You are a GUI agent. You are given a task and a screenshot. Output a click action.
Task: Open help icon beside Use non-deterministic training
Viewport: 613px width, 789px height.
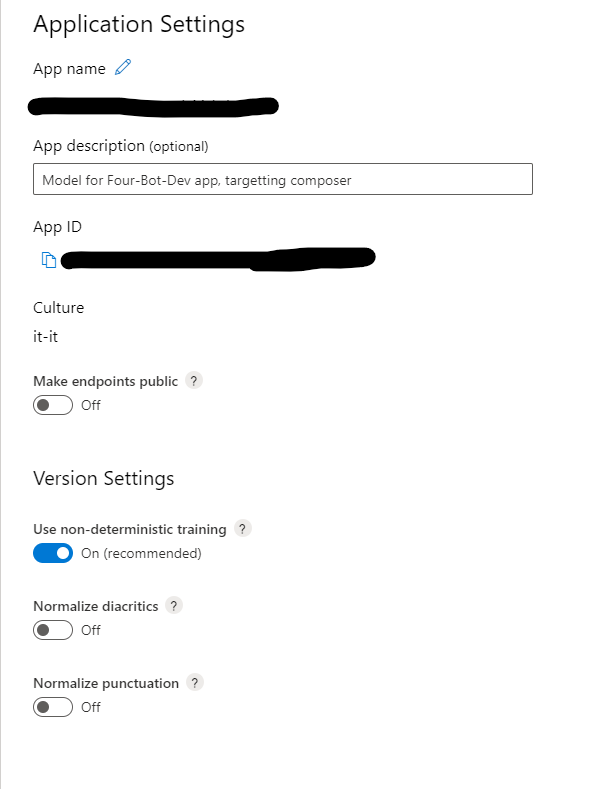point(243,528)
